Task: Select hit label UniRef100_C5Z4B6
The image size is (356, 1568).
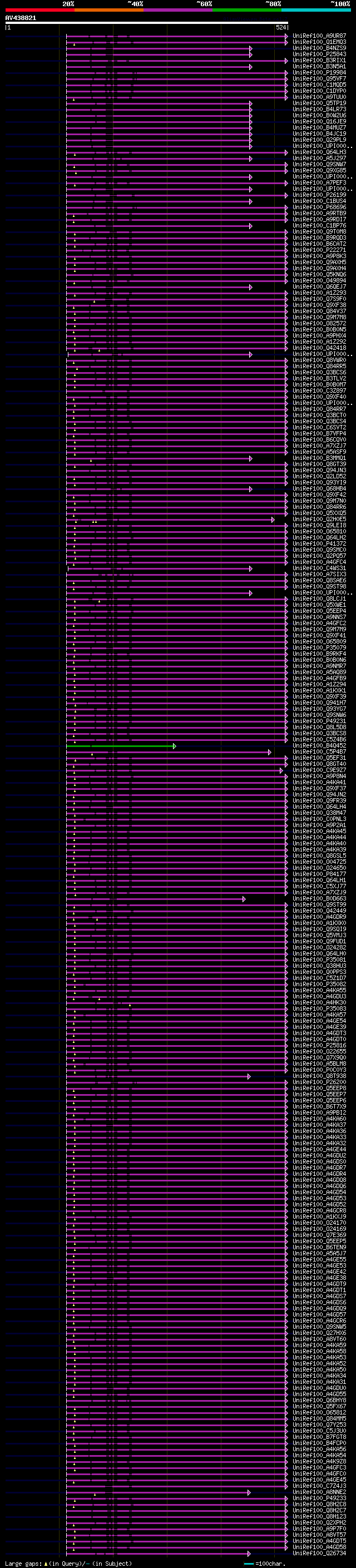Action: [x=319, y=740]
